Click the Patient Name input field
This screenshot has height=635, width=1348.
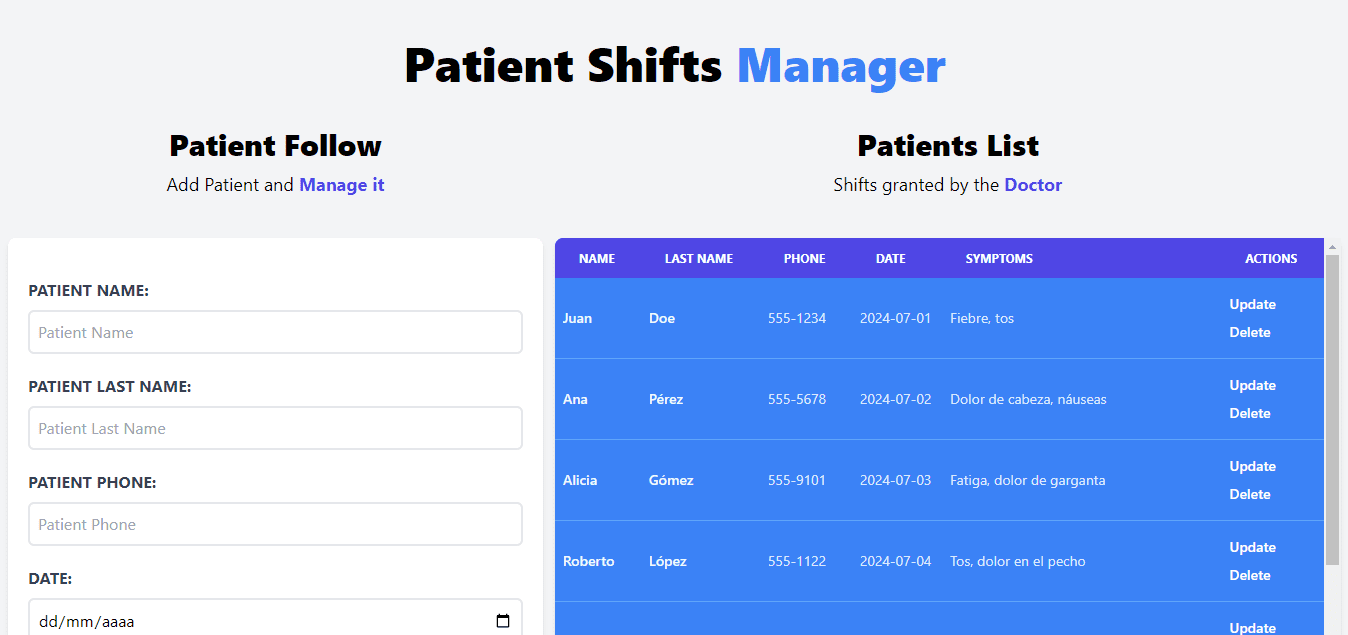click(x=275, y=332)
